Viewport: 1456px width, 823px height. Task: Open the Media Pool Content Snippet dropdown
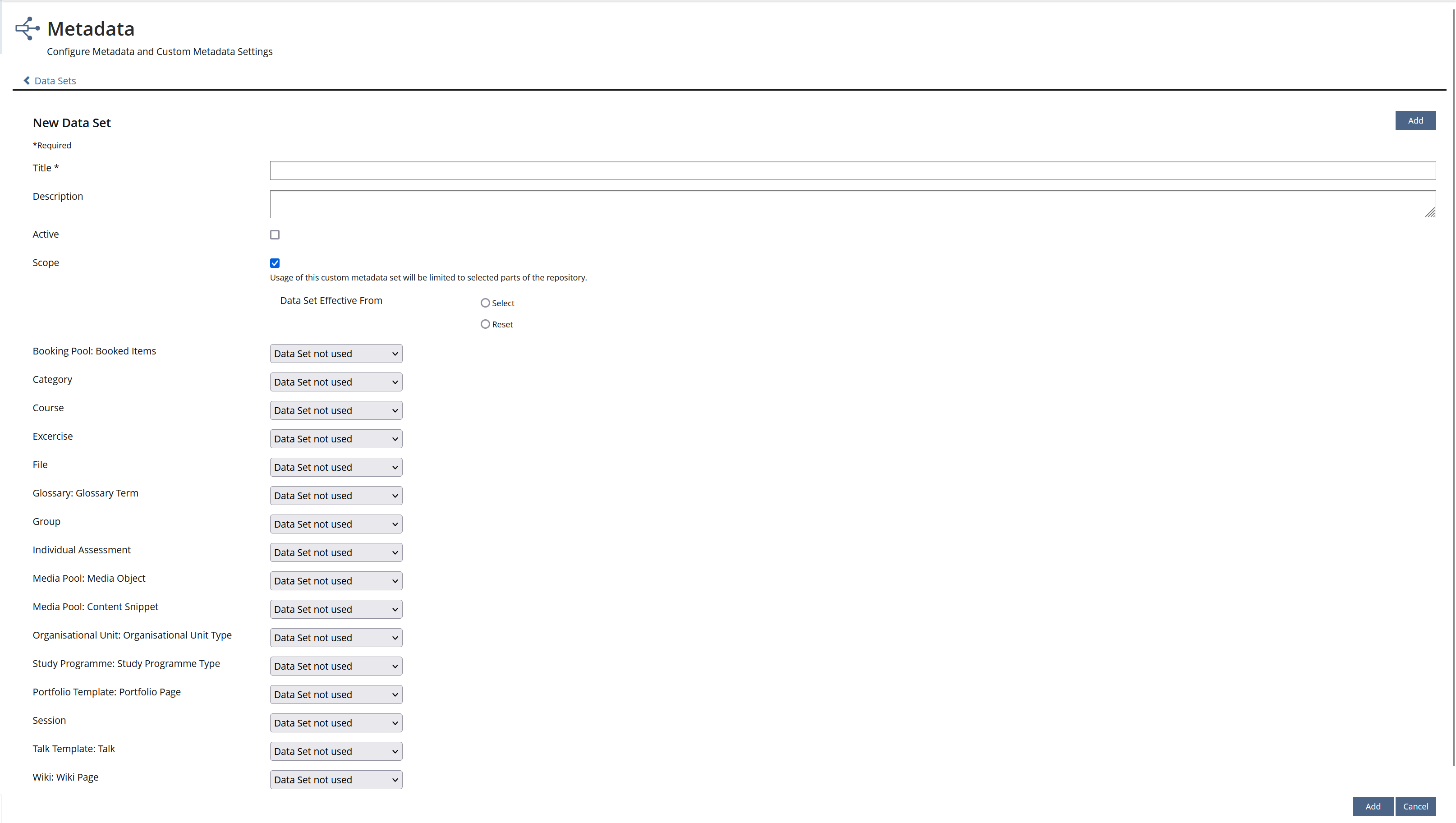point(336,609)
